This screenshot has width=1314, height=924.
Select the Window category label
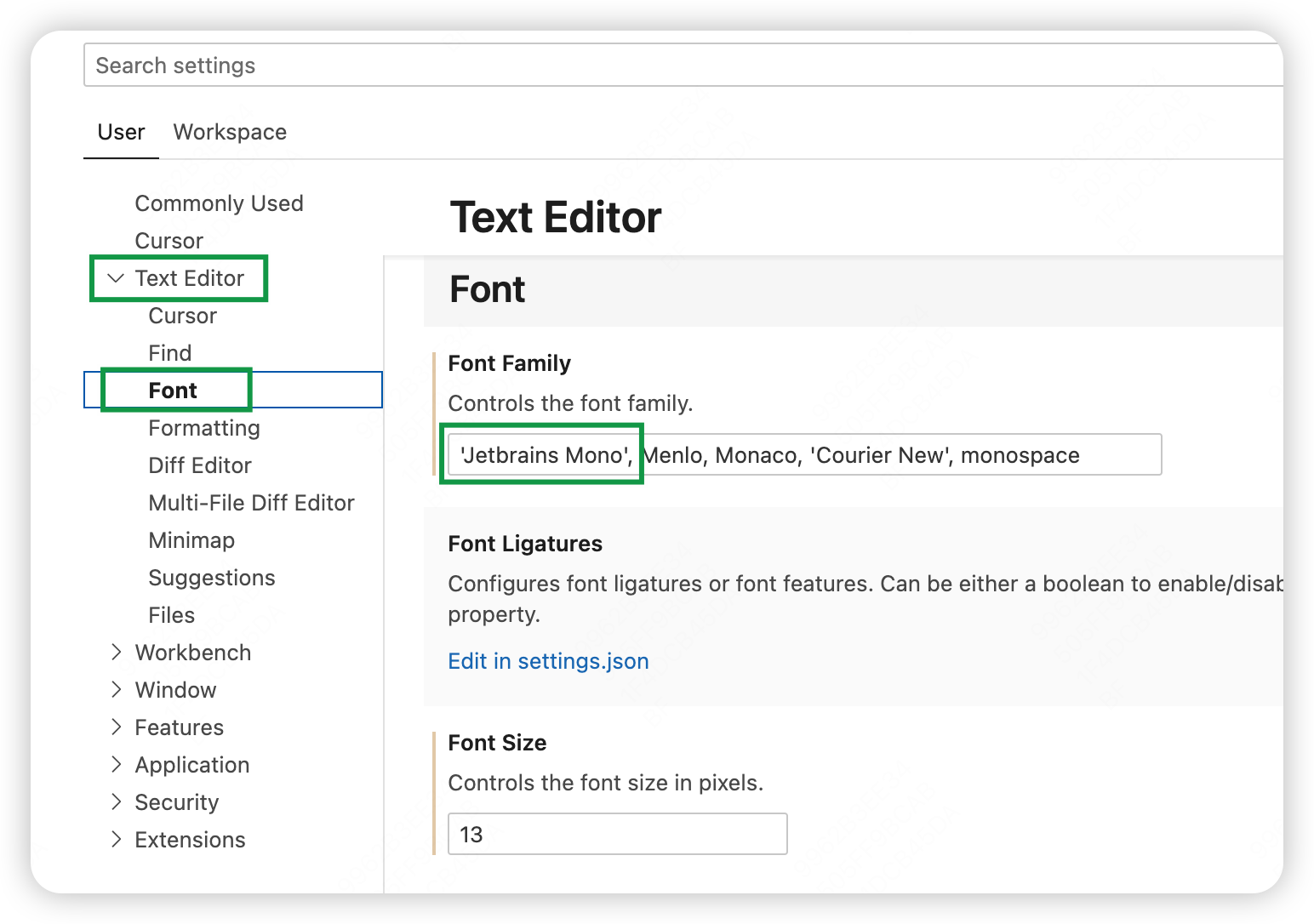click(175, 690)
